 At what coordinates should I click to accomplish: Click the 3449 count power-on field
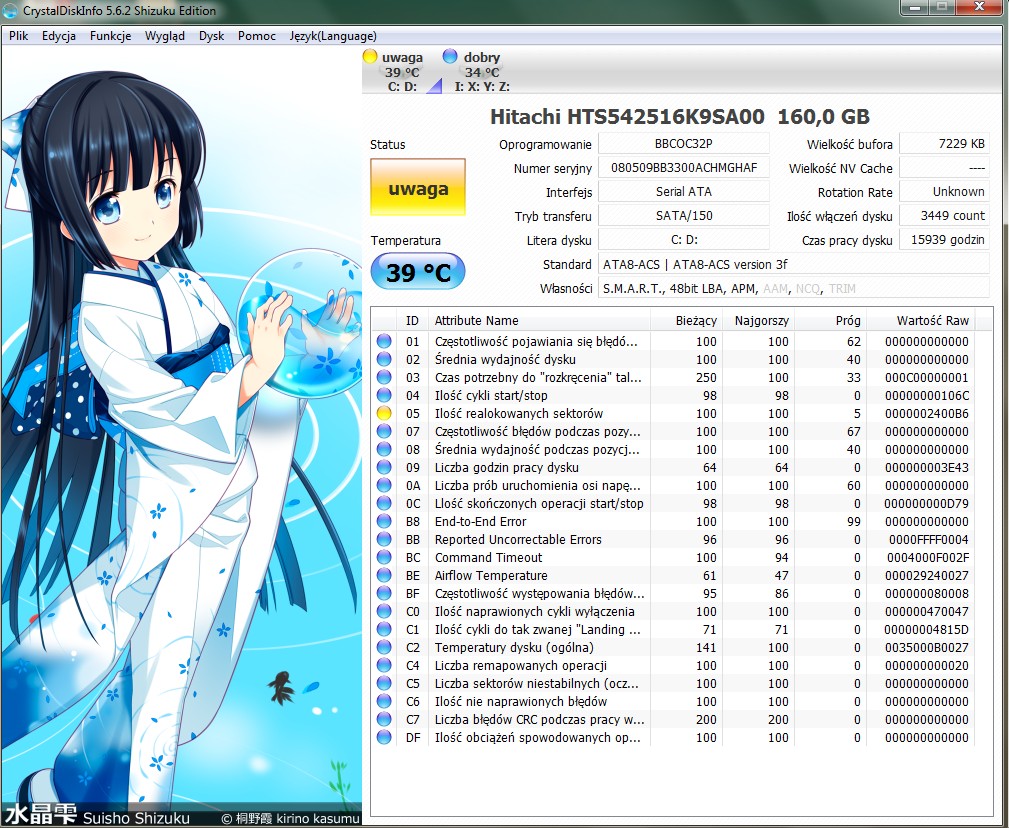click(x=944, y=216)
